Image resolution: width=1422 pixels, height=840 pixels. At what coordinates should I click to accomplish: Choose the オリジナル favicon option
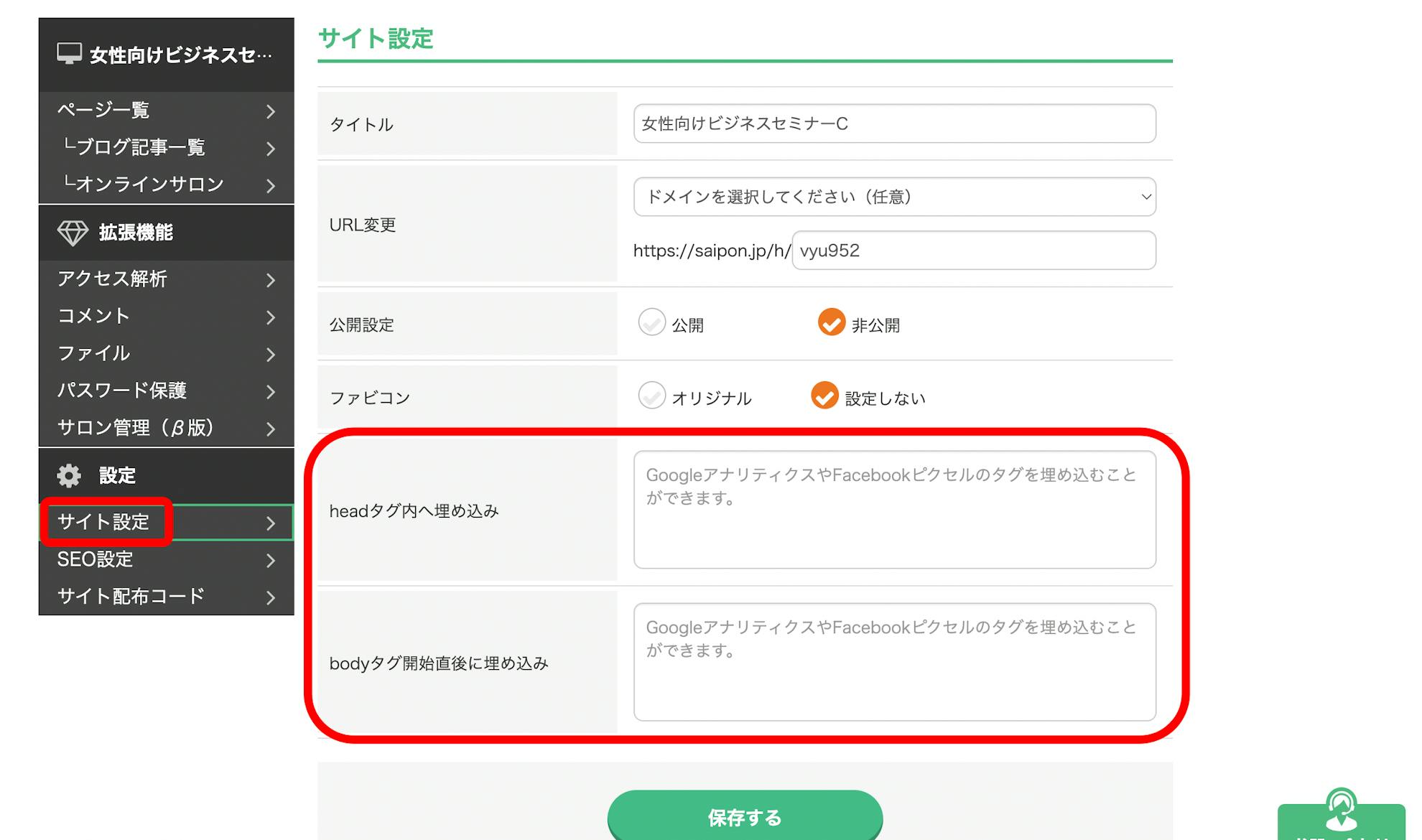(x=652, y=396)
